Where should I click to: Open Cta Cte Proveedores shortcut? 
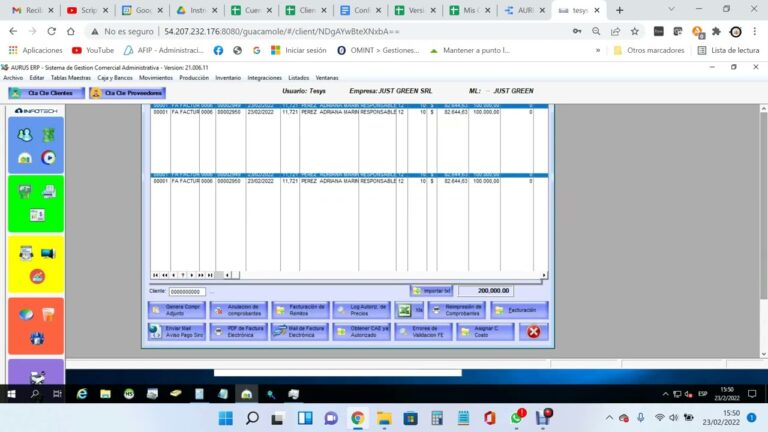tap(127, 93)
